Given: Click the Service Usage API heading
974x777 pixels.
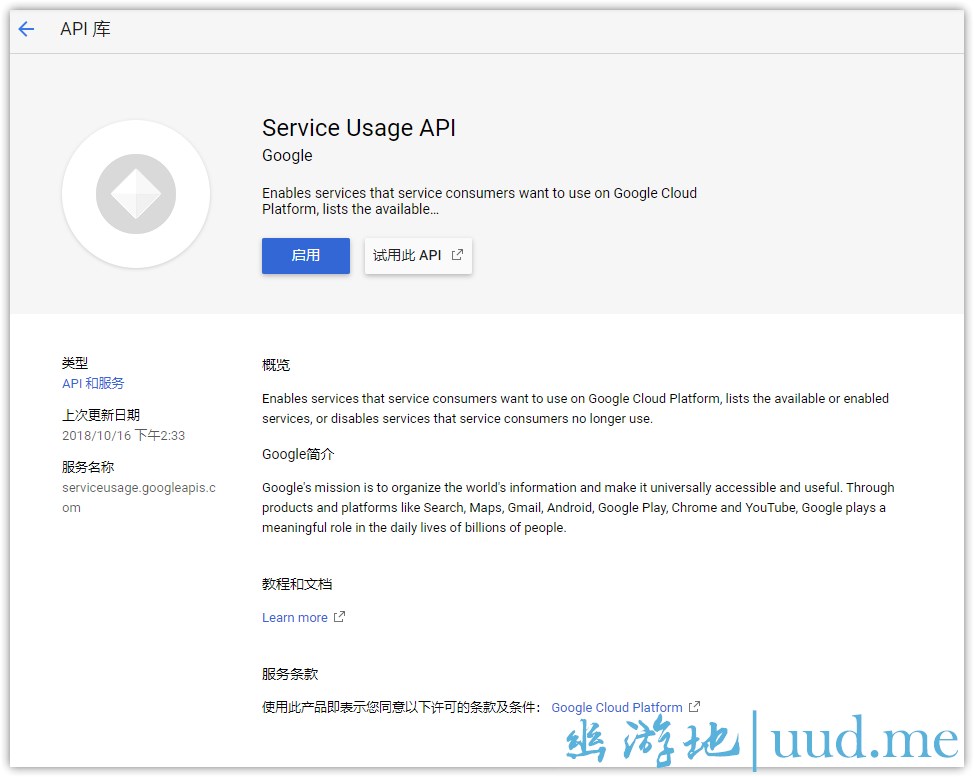Looking at the screenshot, I should coord(358,128).
